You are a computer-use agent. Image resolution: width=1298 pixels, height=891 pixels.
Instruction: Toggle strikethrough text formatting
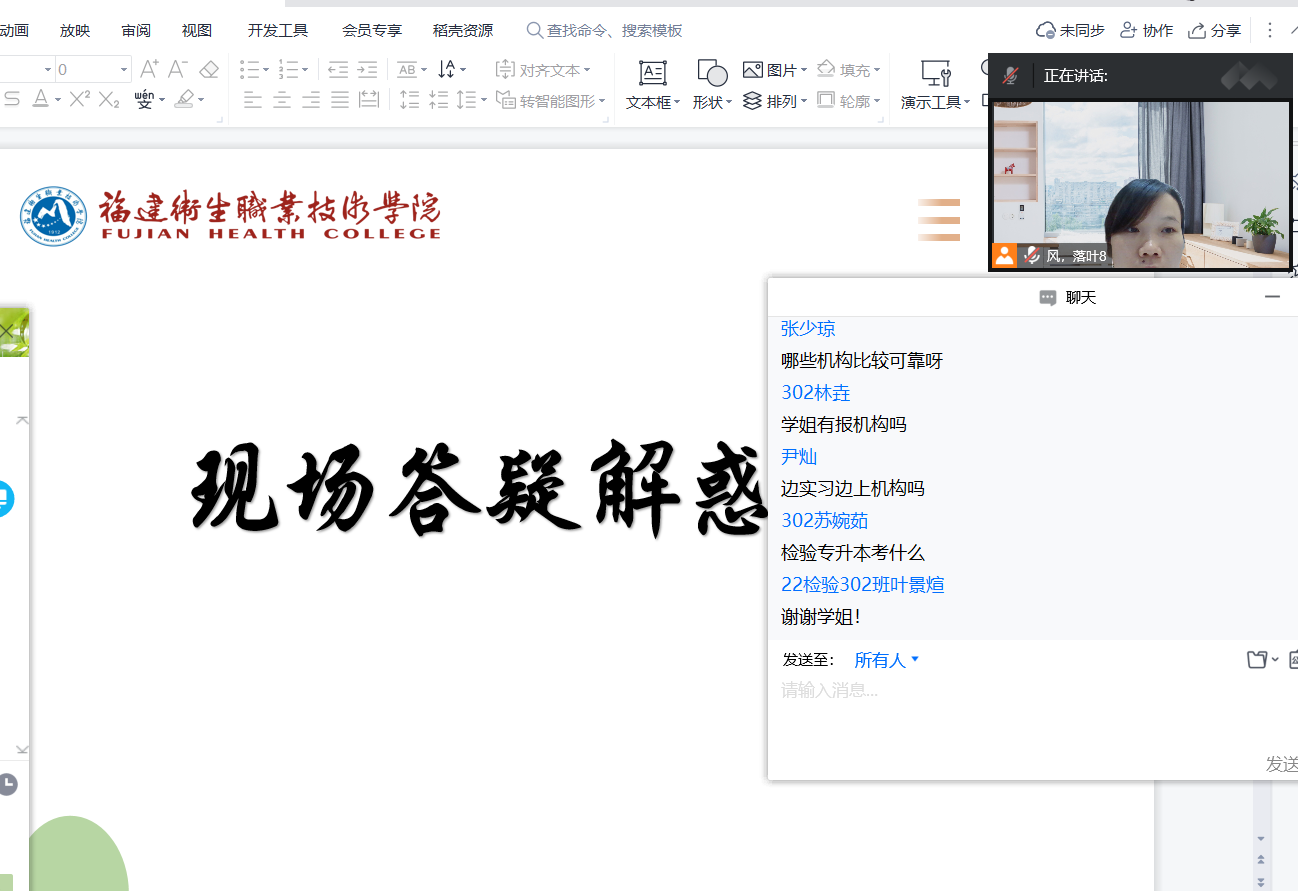pyautogui.click(x=12, y=99)
